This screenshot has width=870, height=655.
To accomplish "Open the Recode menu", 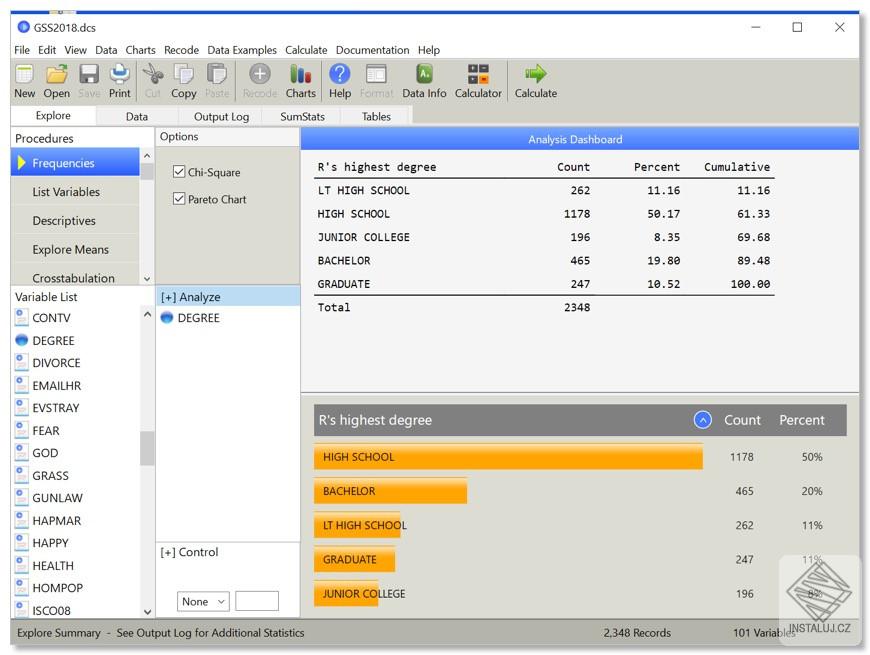I will click(x=181, y=50).
